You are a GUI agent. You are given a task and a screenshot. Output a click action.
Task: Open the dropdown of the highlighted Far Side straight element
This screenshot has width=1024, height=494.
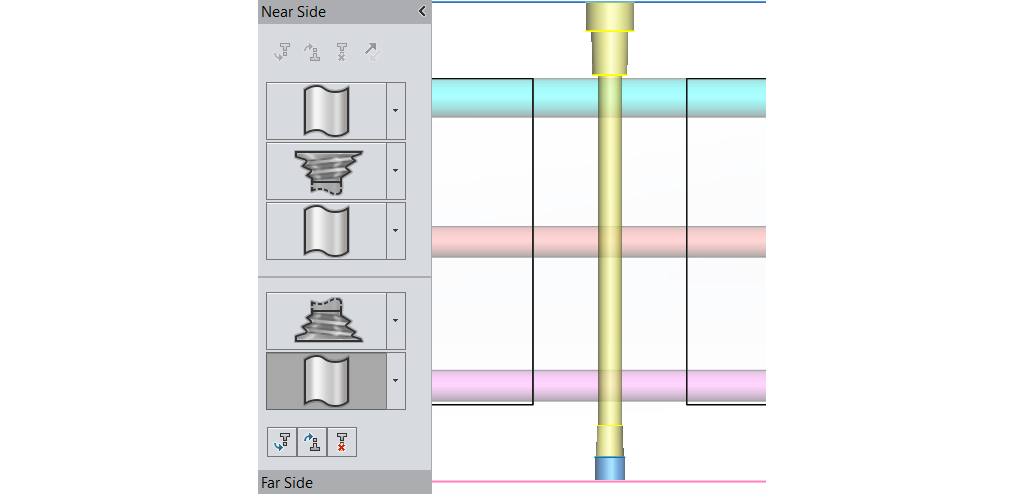(x=396, y=381)
